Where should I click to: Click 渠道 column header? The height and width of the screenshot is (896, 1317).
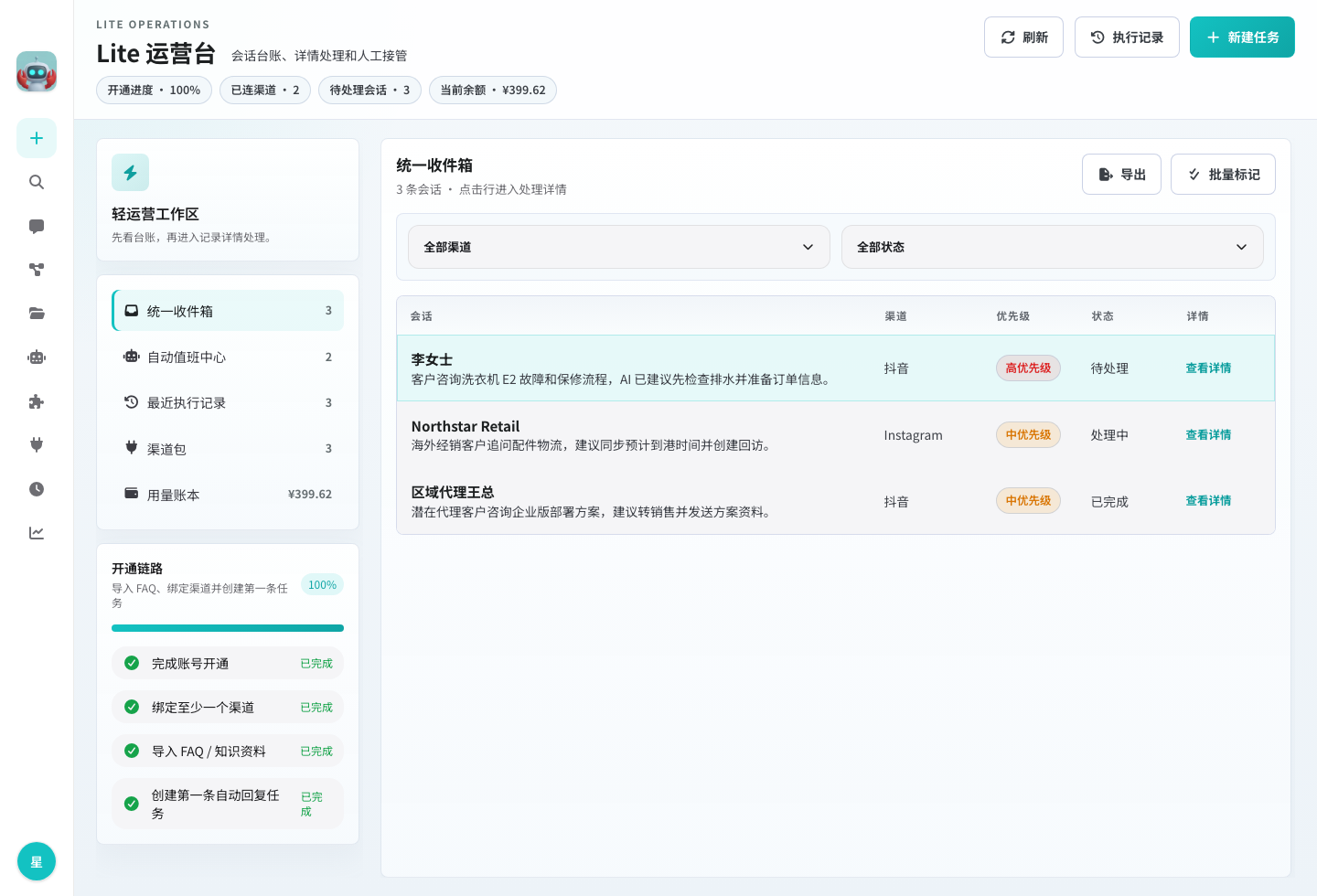(x=895, y=316)
